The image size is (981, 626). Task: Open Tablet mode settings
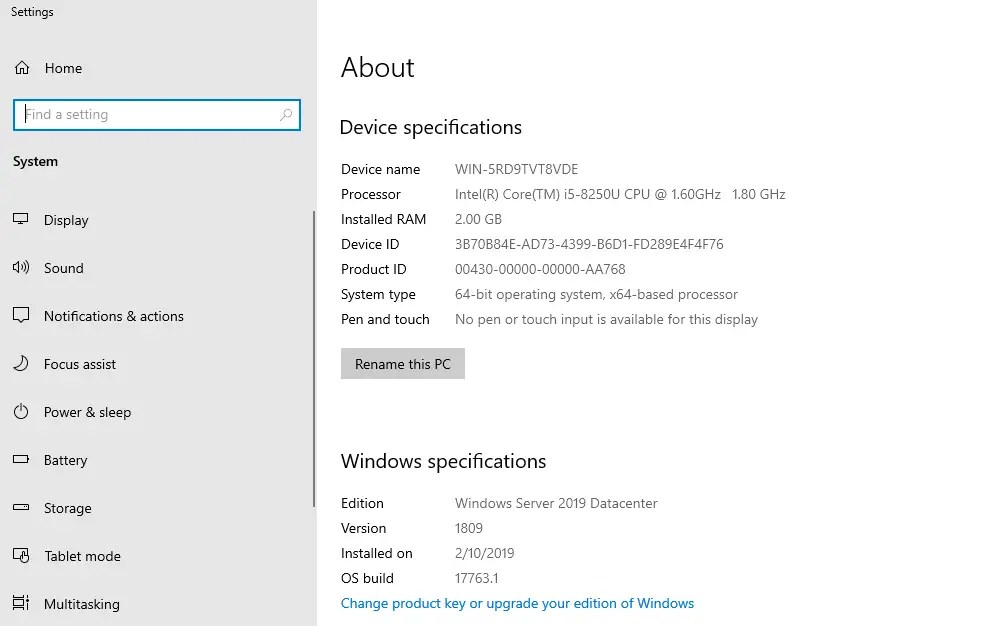pos(22,556)
